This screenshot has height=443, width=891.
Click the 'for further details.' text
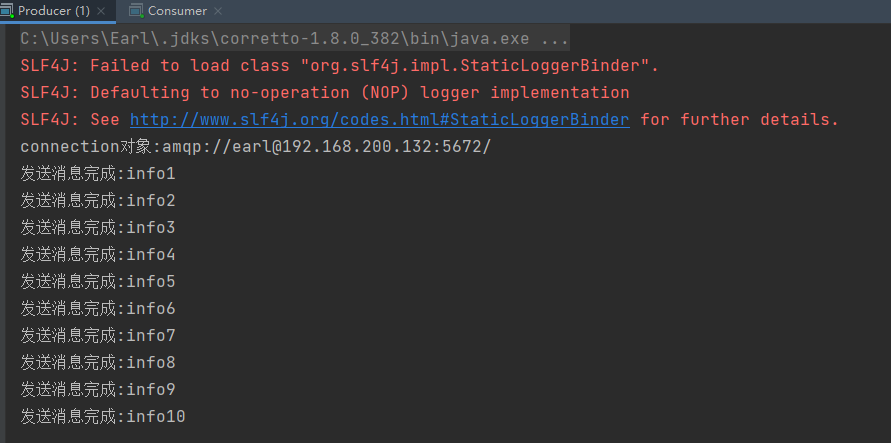[x=739, y=120]
